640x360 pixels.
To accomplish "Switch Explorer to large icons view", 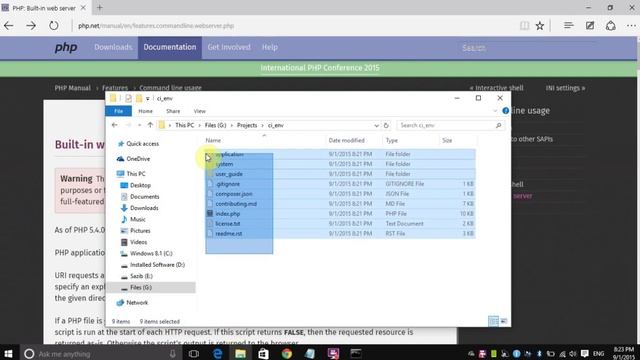I will click(504, 321).
